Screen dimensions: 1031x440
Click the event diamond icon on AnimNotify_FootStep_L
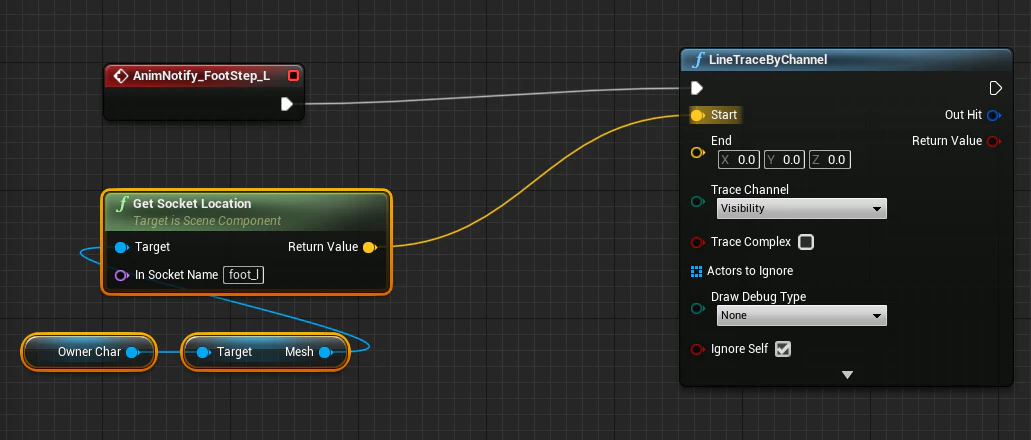pyautogui.click(x=120, y=76)
